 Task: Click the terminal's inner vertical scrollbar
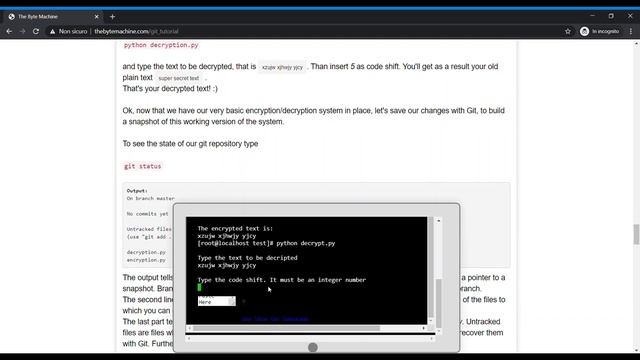tap(430, 267)
